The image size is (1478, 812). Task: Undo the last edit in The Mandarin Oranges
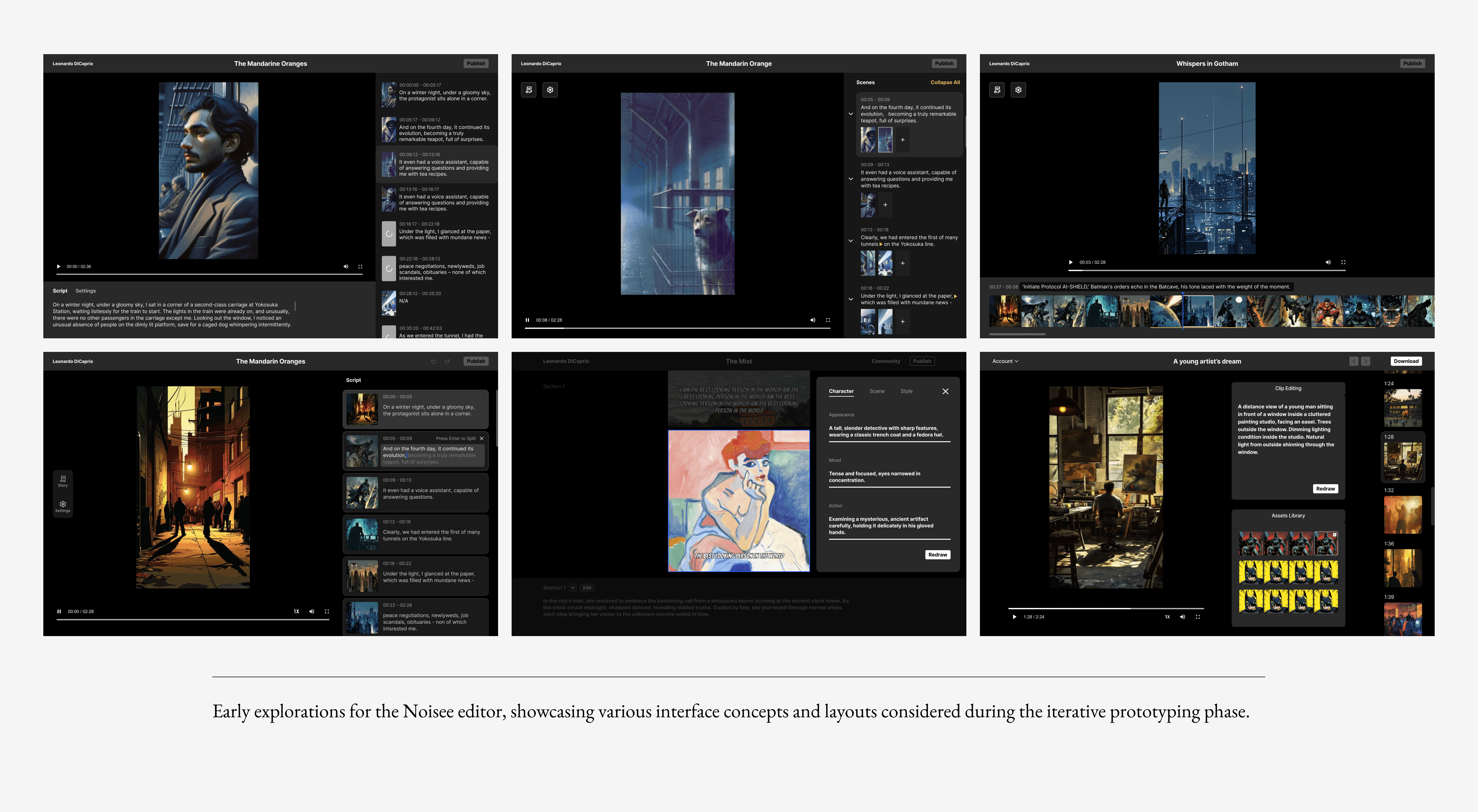click(433, 362)
